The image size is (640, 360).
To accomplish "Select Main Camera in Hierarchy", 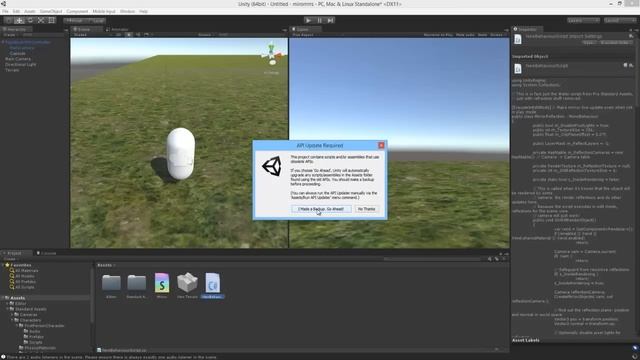I will coord(18,59).
